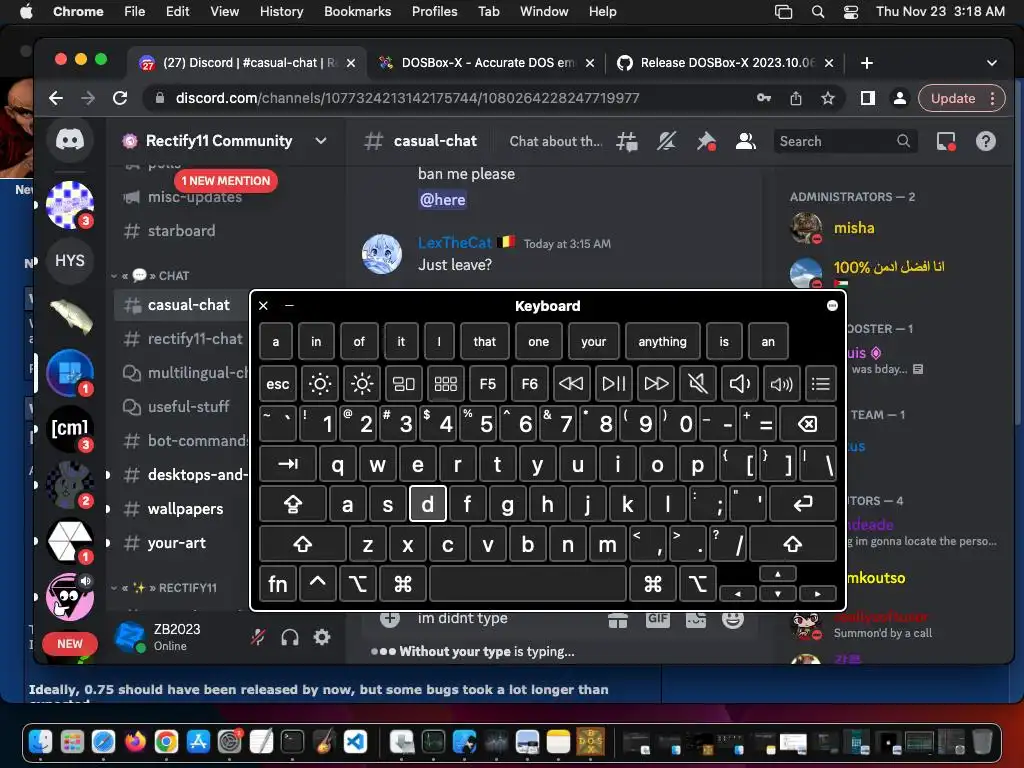Open pinned messages icon
The image size is (1024, 768).
point(706,141)
